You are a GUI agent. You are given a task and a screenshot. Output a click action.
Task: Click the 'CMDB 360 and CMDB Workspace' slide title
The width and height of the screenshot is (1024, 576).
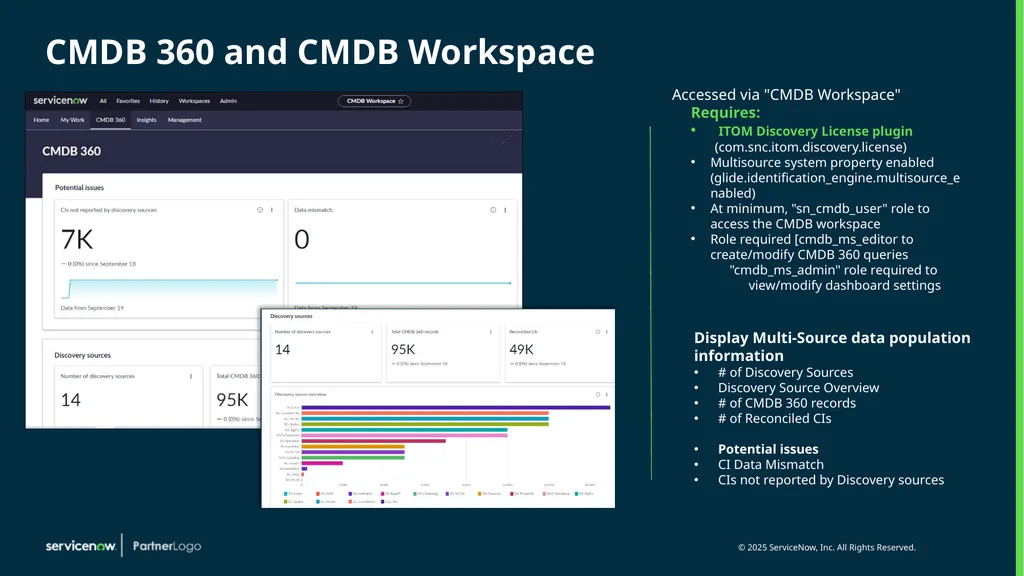click(320, 52)
